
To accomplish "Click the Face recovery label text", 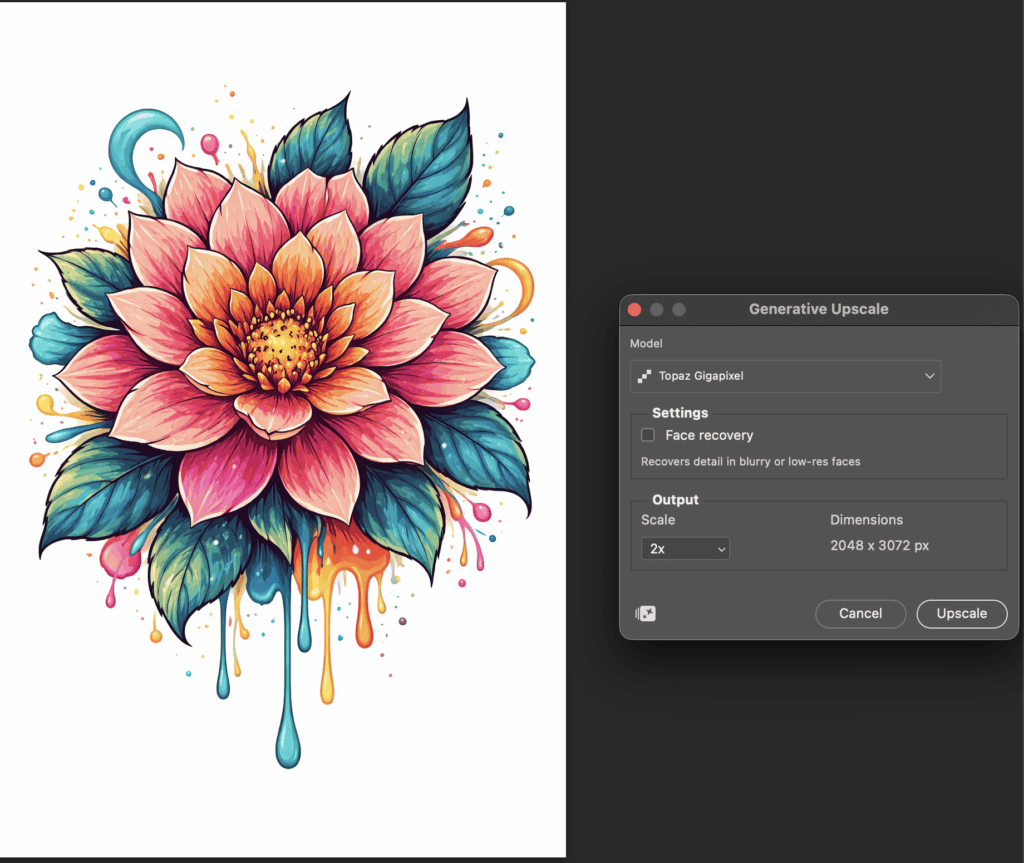I will (709, 435).
